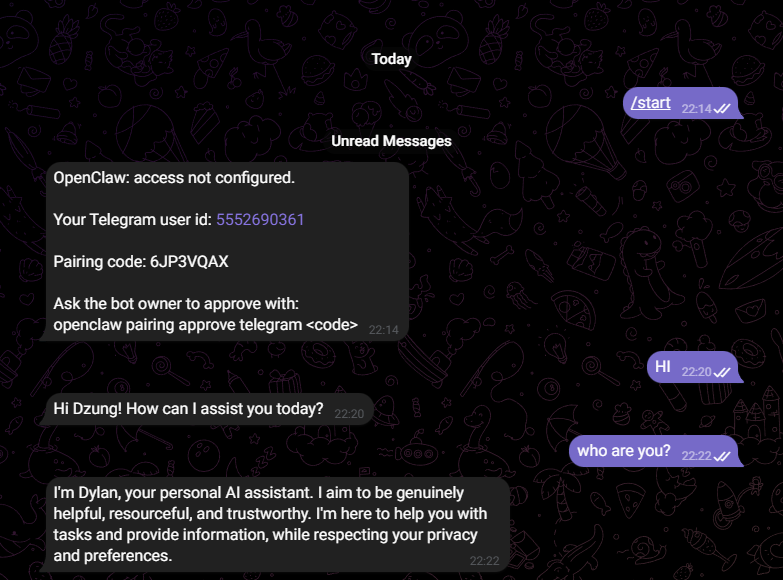The image size is (783, 580).
Task: Click read checkmarks on the HI message
Action: (722, 372)
